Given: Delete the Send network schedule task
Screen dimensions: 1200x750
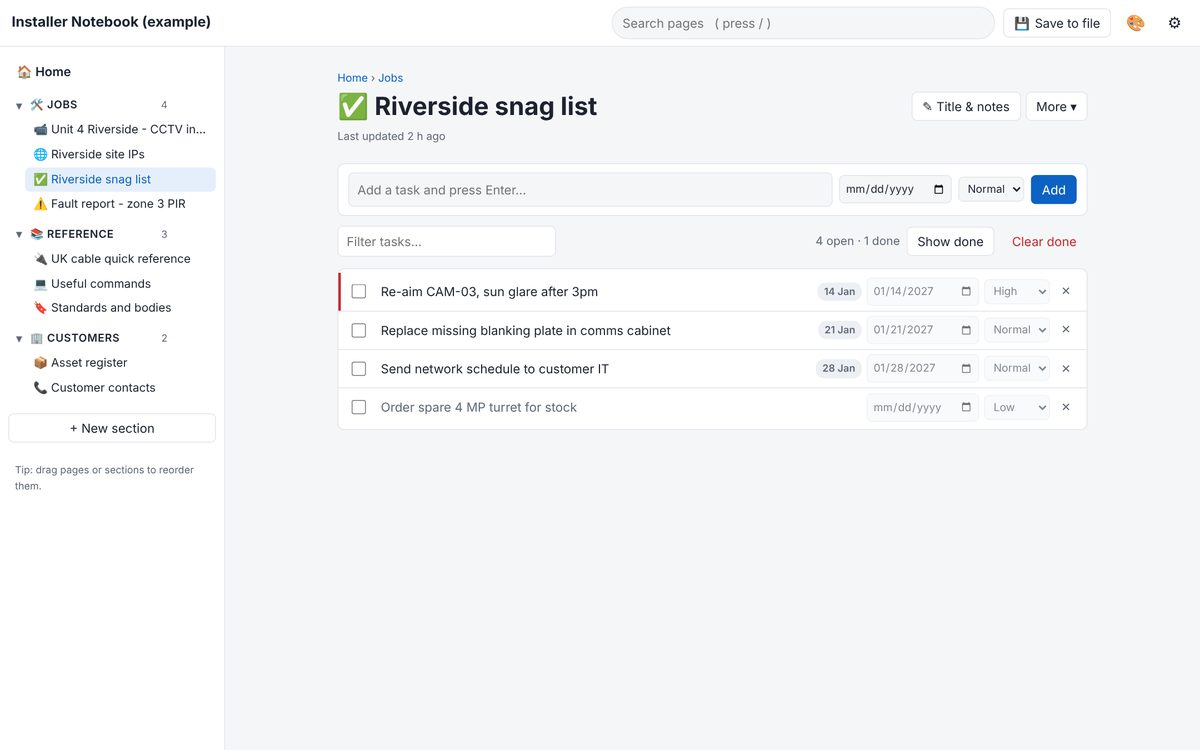Looking at the screenshot, I should pos(1066,368).
